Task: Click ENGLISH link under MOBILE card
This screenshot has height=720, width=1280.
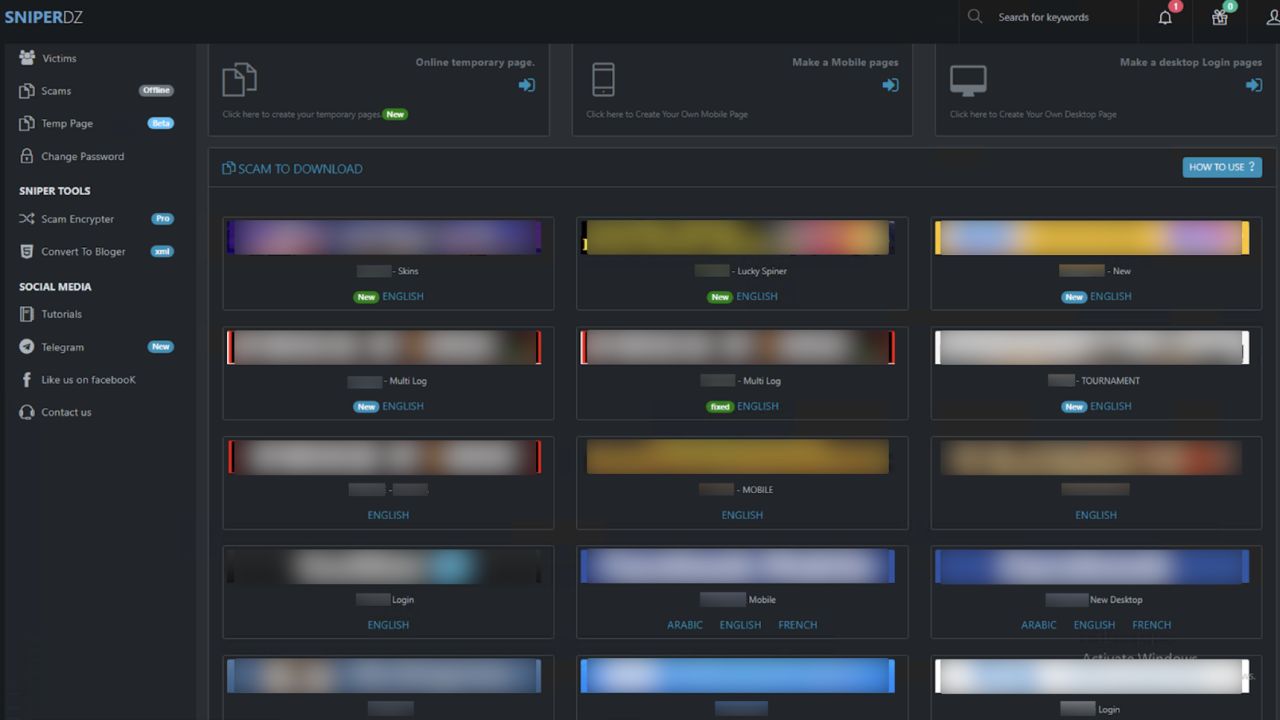Action: coord(742,515)
